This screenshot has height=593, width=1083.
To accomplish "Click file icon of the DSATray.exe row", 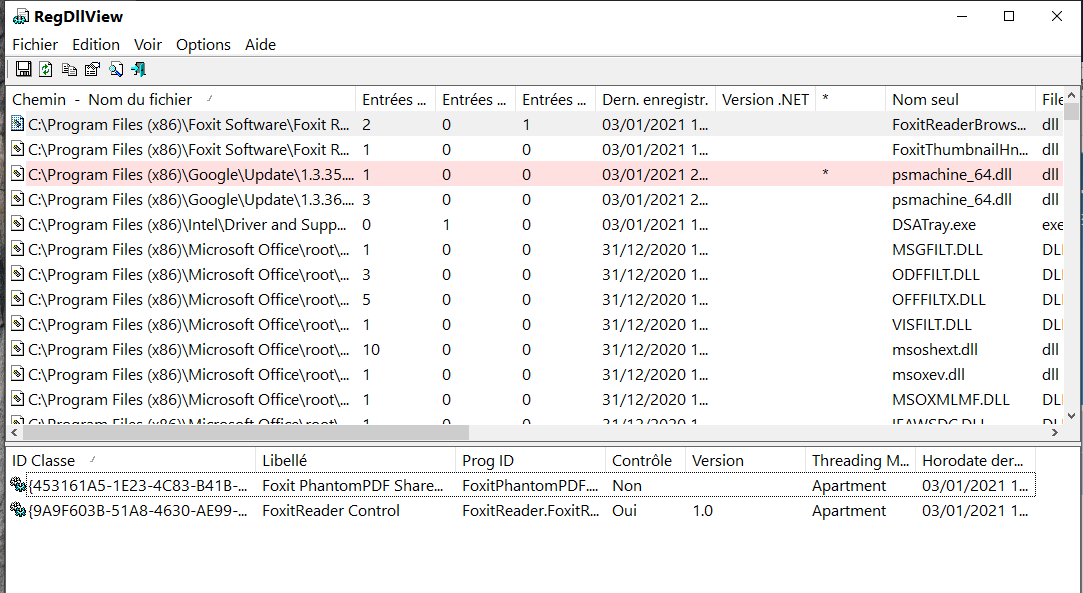I will pos(18,224).
